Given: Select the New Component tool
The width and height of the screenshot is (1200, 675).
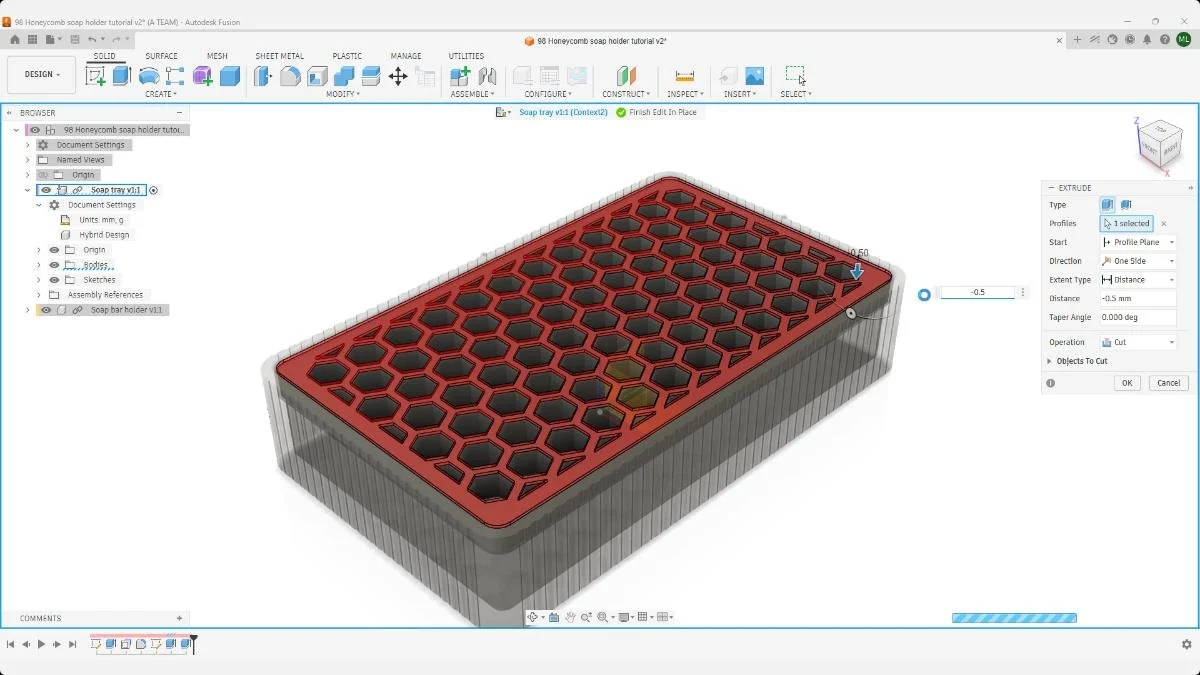Looking at the screenshot, I should click(x=460, y=76).
